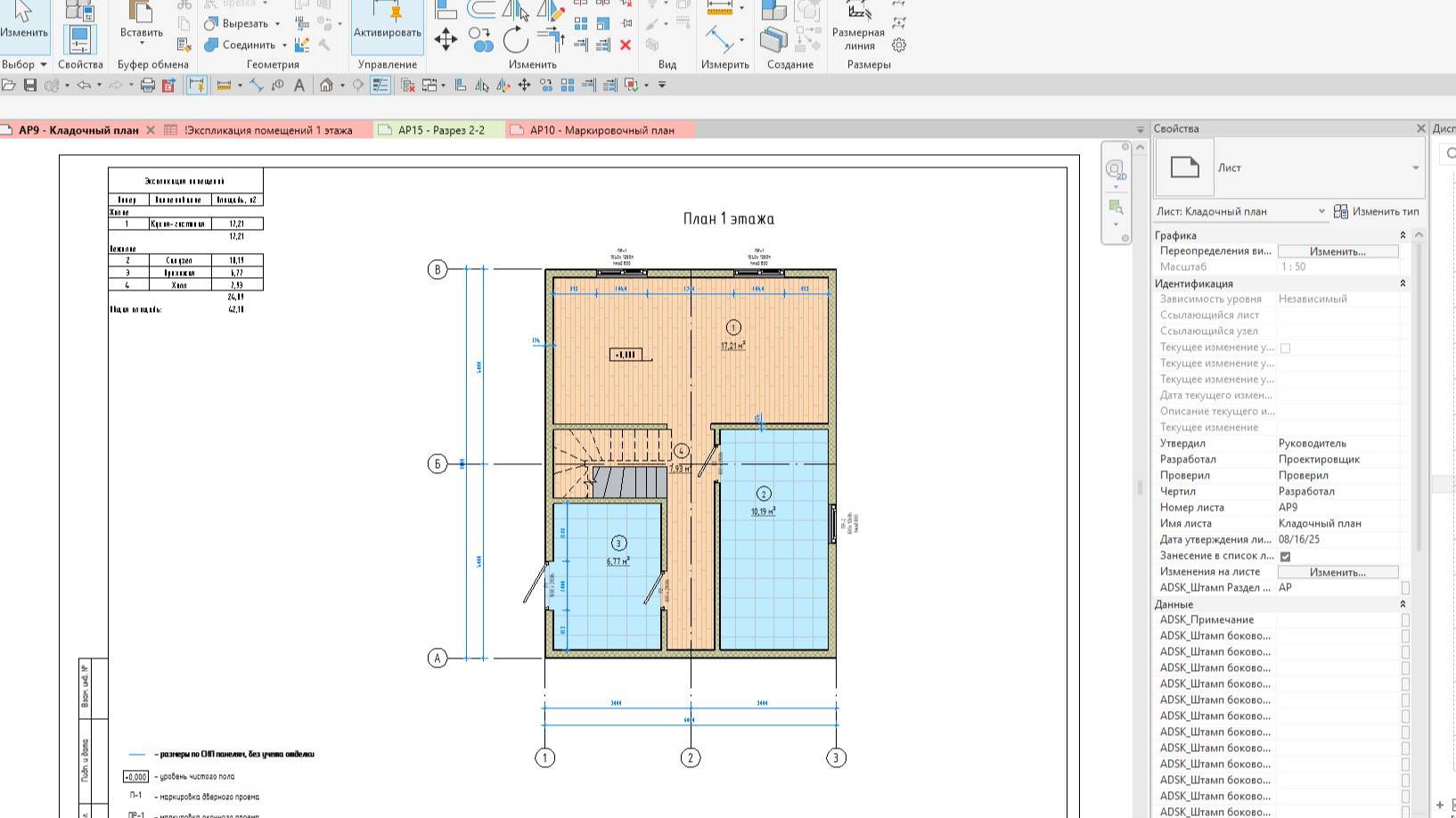Screen dimensions: 1456x818
Task: Toggle the Занесение в список листов checkbox
Action: click(x=1284, y=555)
